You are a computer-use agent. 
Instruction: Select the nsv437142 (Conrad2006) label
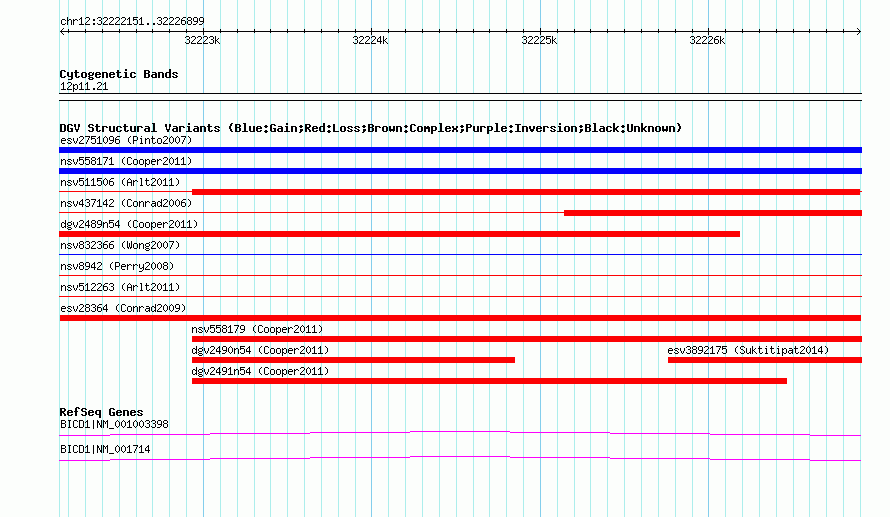click(x=126, y=203)
